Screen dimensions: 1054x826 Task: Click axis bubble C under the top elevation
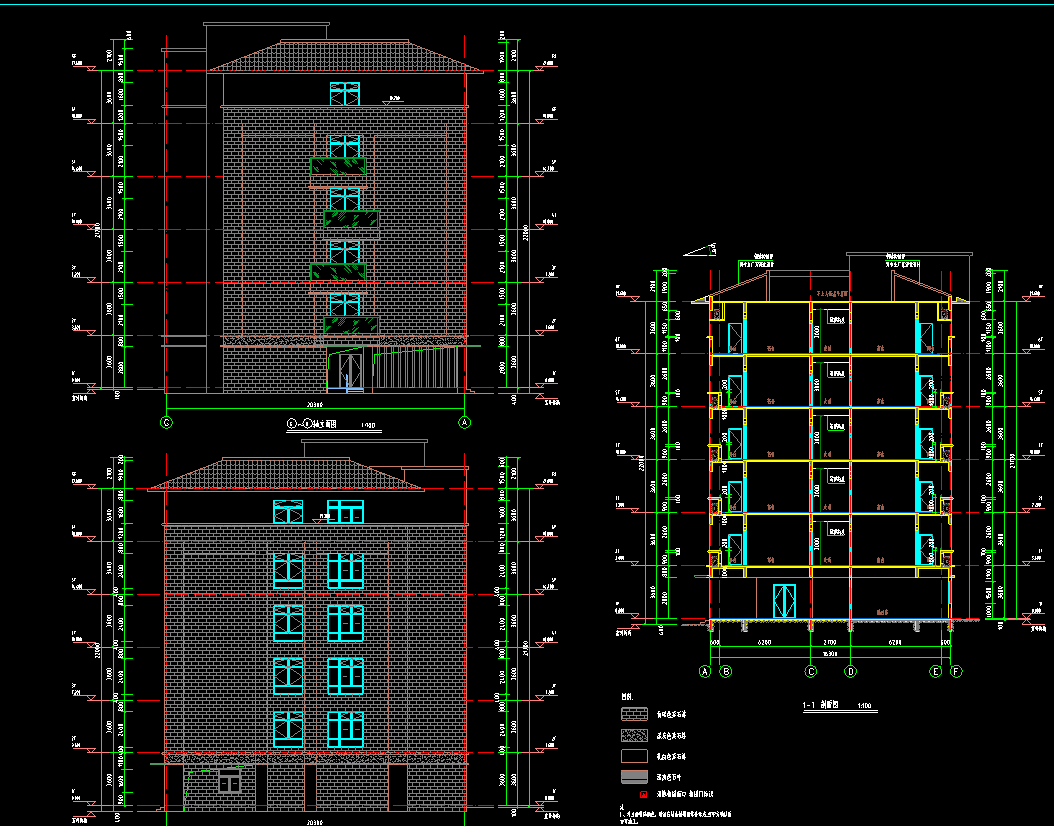167,423
